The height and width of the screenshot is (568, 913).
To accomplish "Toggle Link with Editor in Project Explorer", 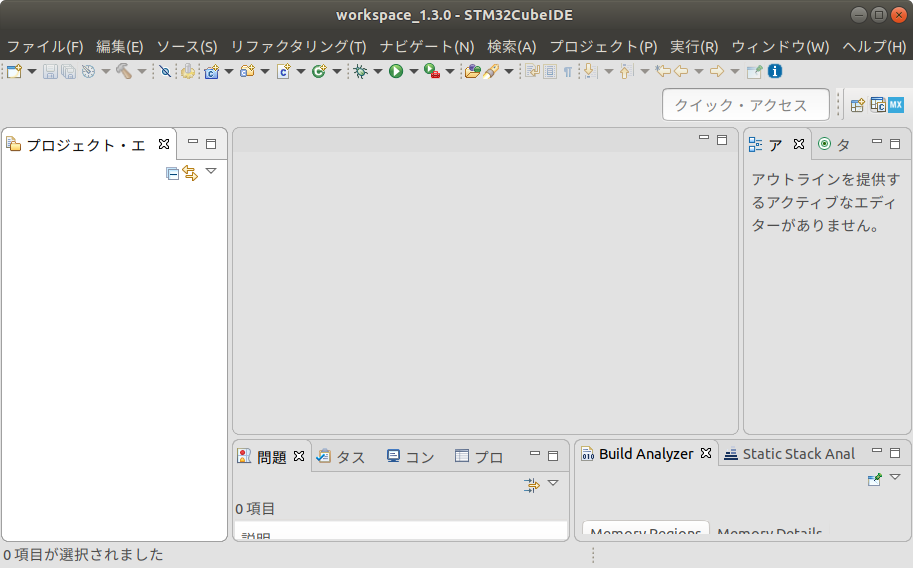I will pos(190,173).
